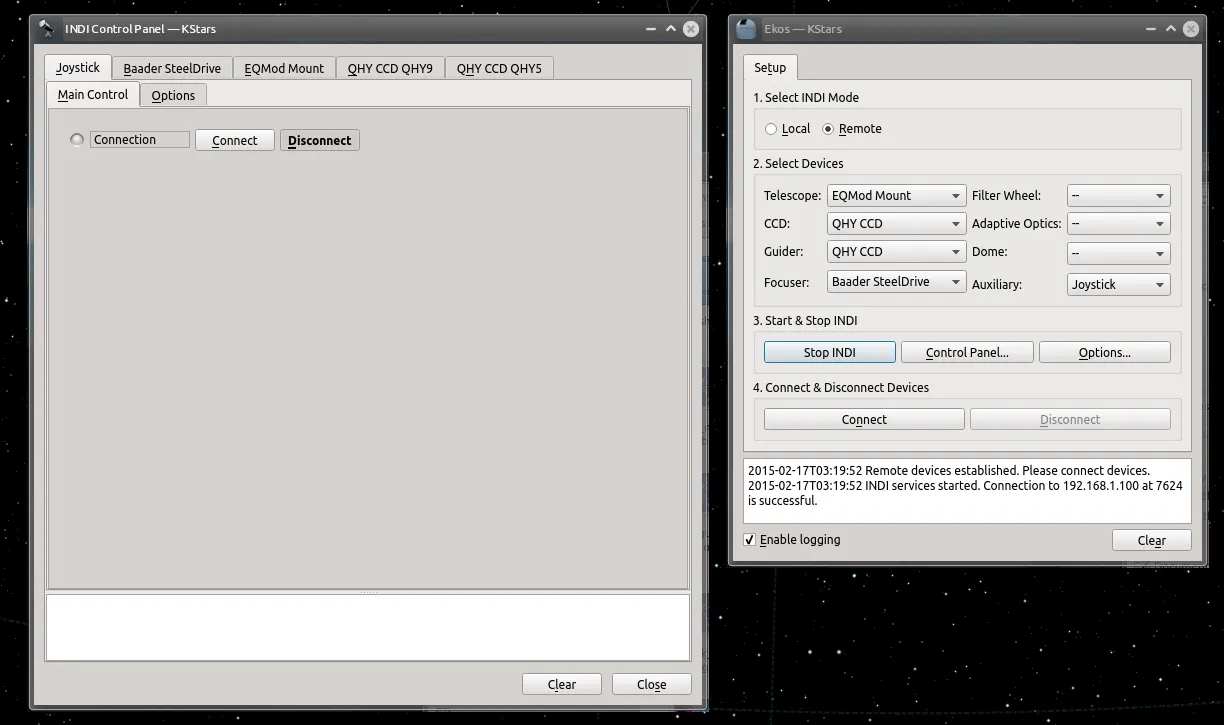1224x725 pixels.
Task: Switch to the QHY CCD QHY5 tab
Action: point(499,68)
